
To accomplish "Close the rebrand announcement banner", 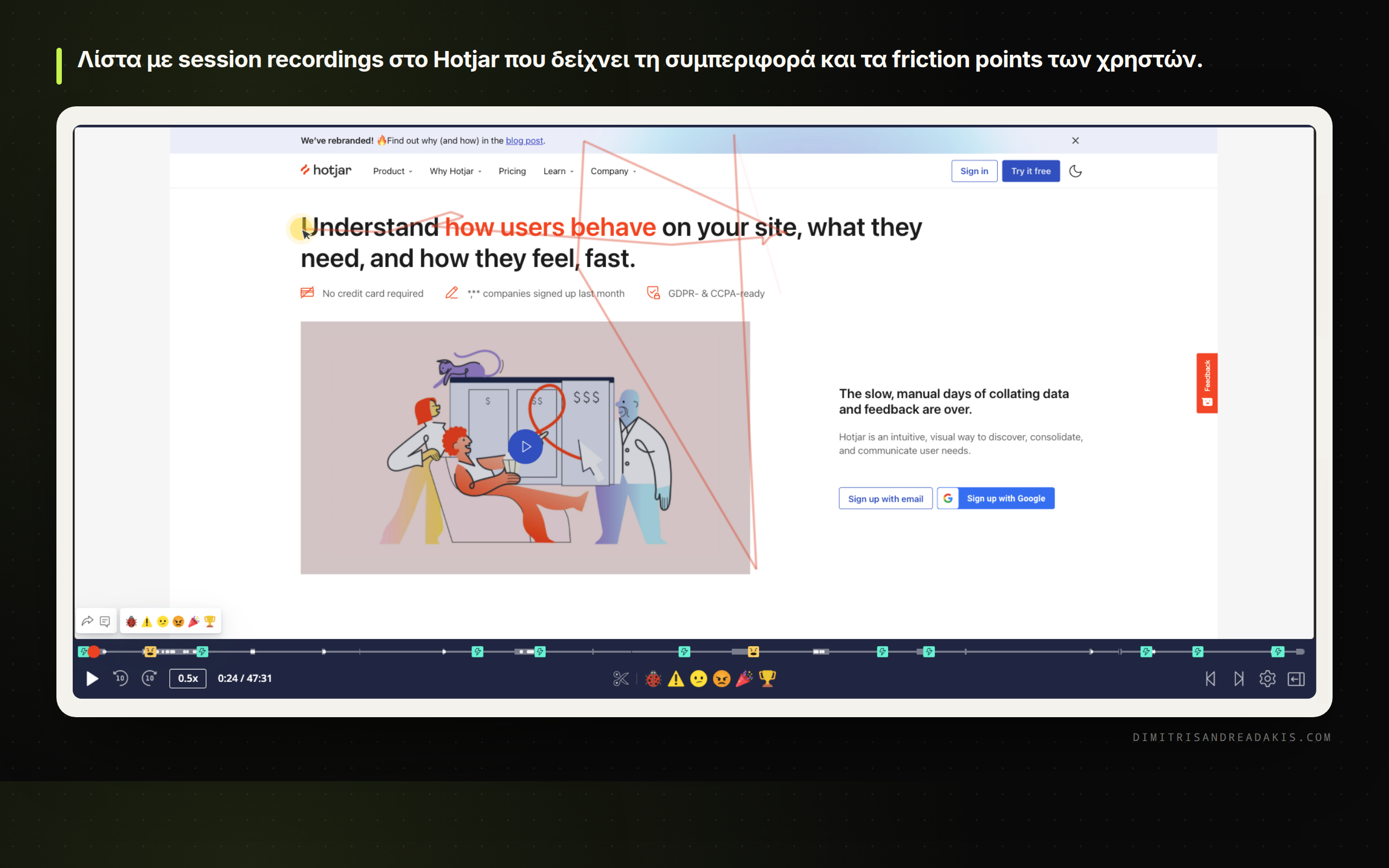I will pyautogui.click(x=1075, y=141).
